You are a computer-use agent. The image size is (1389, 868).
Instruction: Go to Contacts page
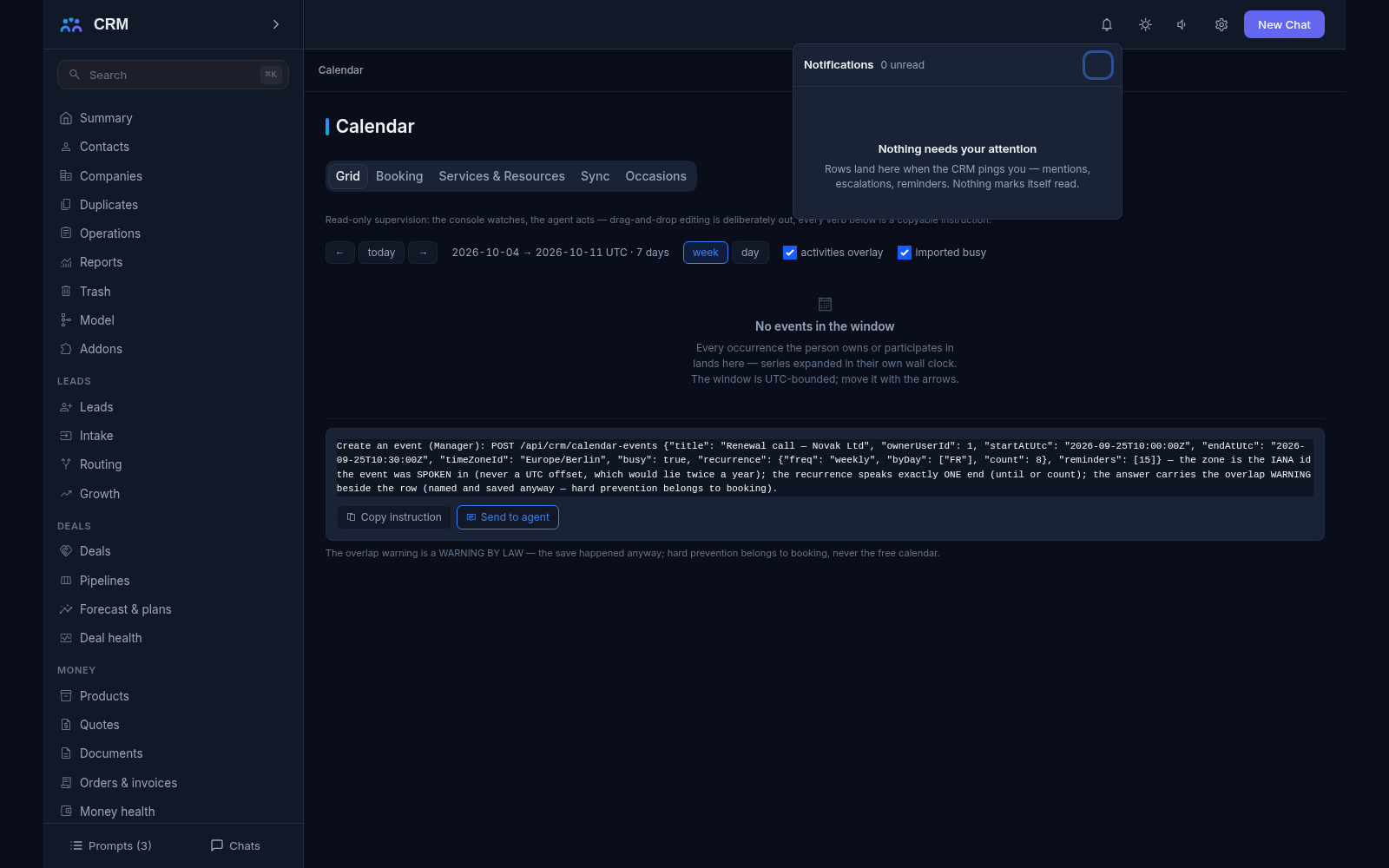click(x=173, y=147)
